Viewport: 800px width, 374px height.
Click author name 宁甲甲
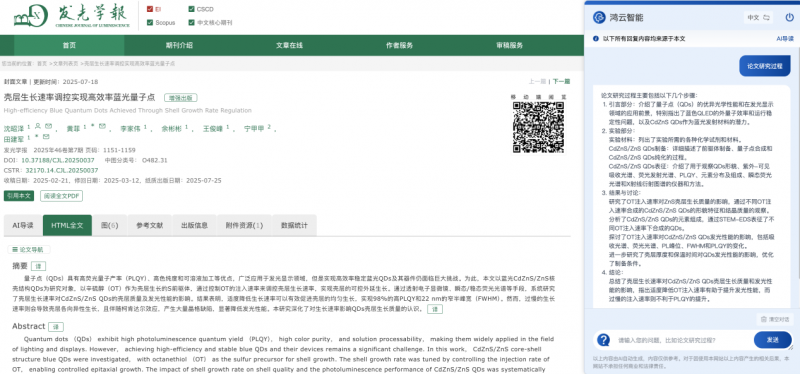(254, 129)
